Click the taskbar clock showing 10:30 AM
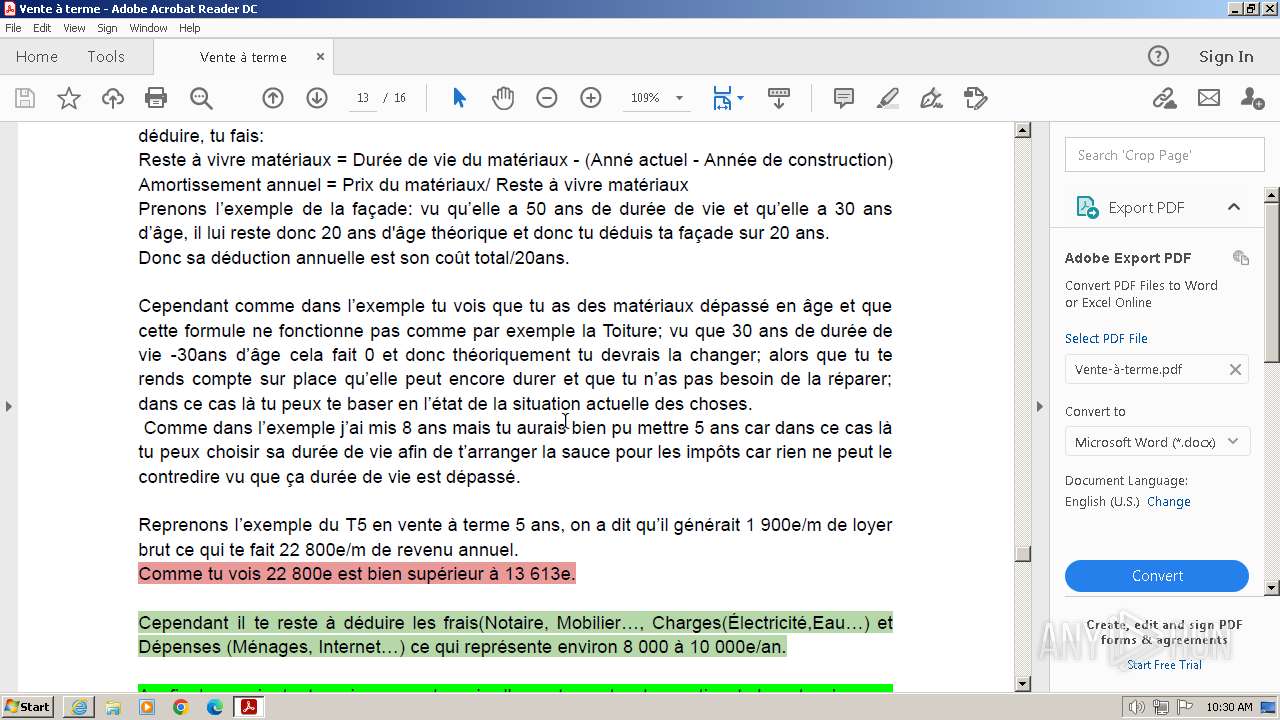The image size is (1280, 720). point(1229,707)
